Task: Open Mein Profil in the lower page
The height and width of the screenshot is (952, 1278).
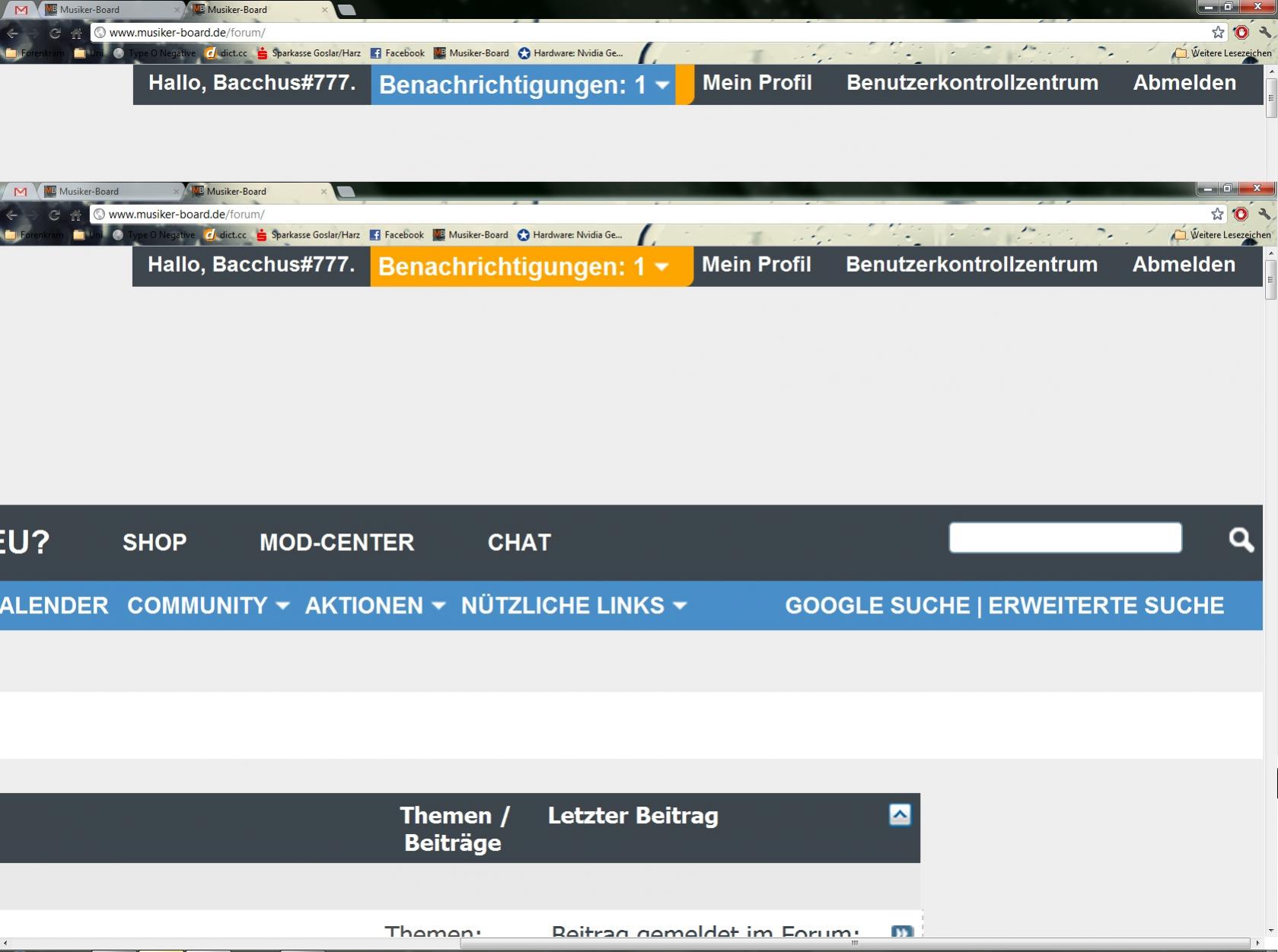Action: click(x=757, y=265)
